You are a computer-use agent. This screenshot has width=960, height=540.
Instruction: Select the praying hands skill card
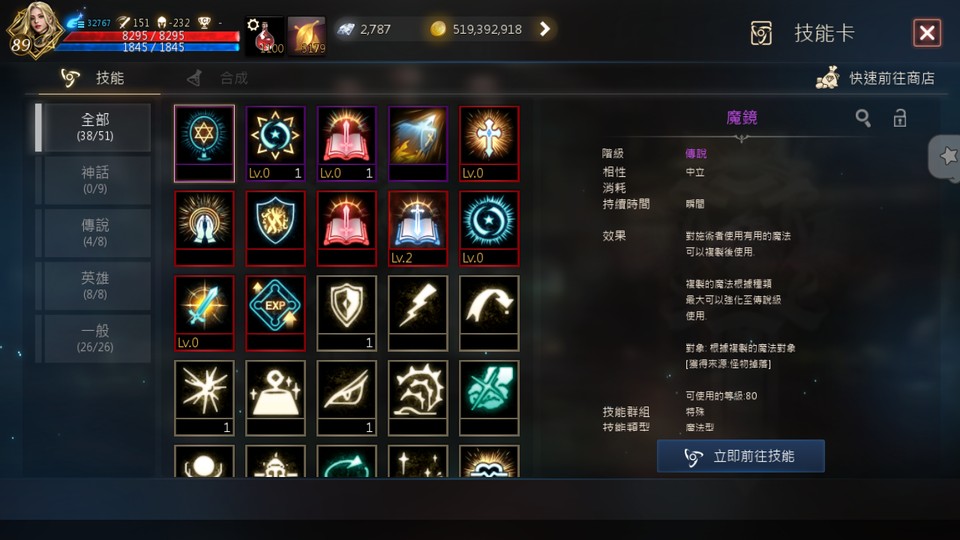point(204,228)
